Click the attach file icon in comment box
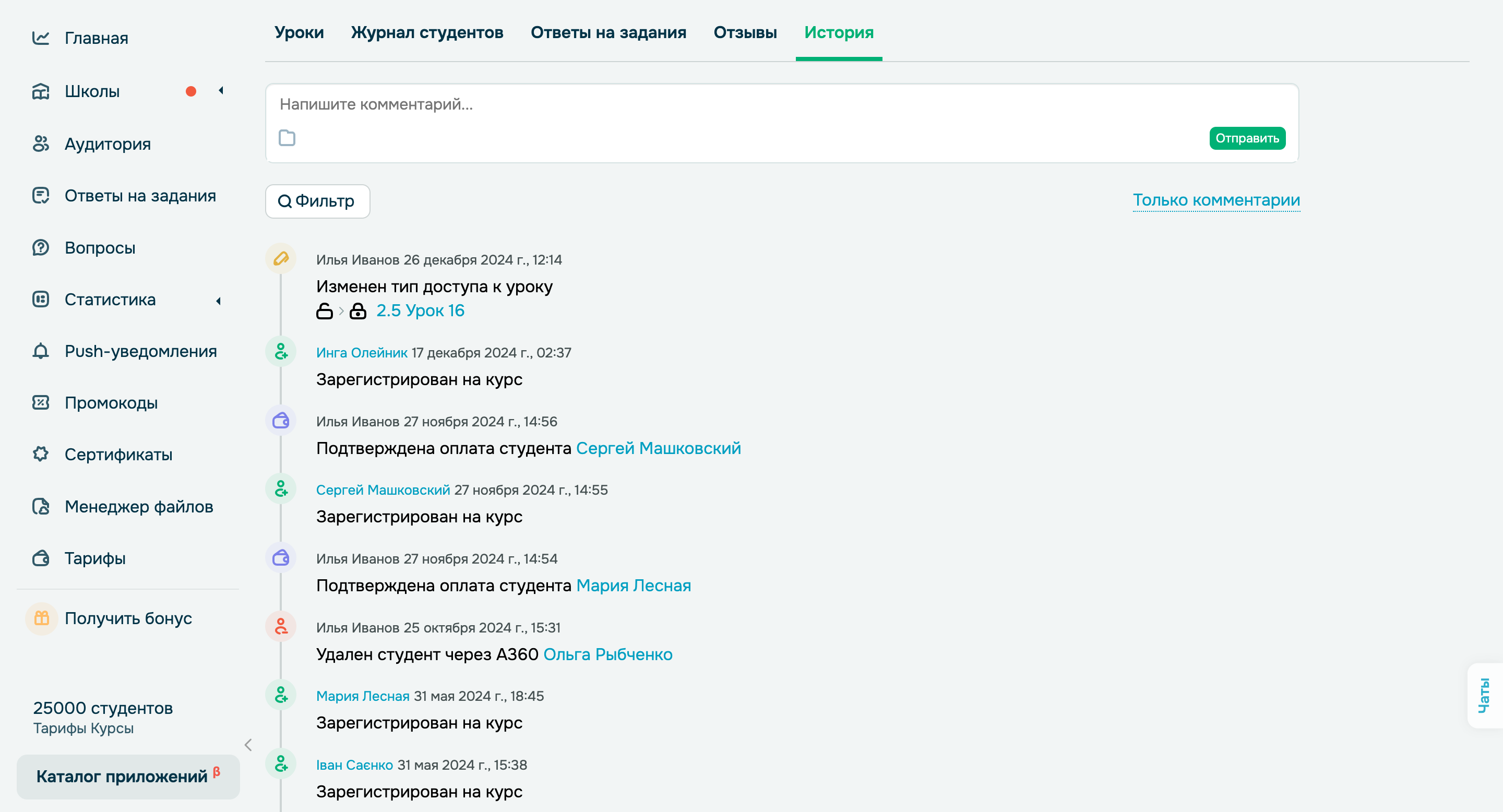Image resolution: width=1503 pixels, height=812 pixels. point(287,138)
